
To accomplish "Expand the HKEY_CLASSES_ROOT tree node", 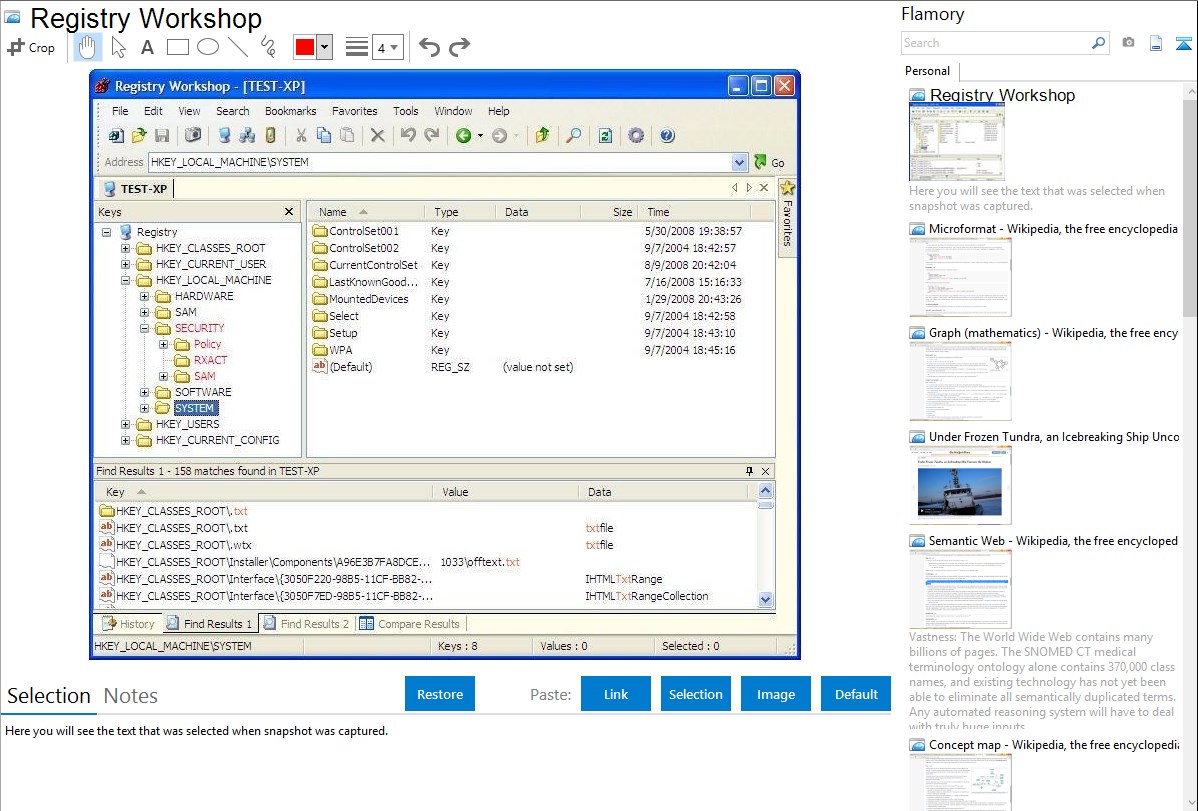I will point(125,248).
